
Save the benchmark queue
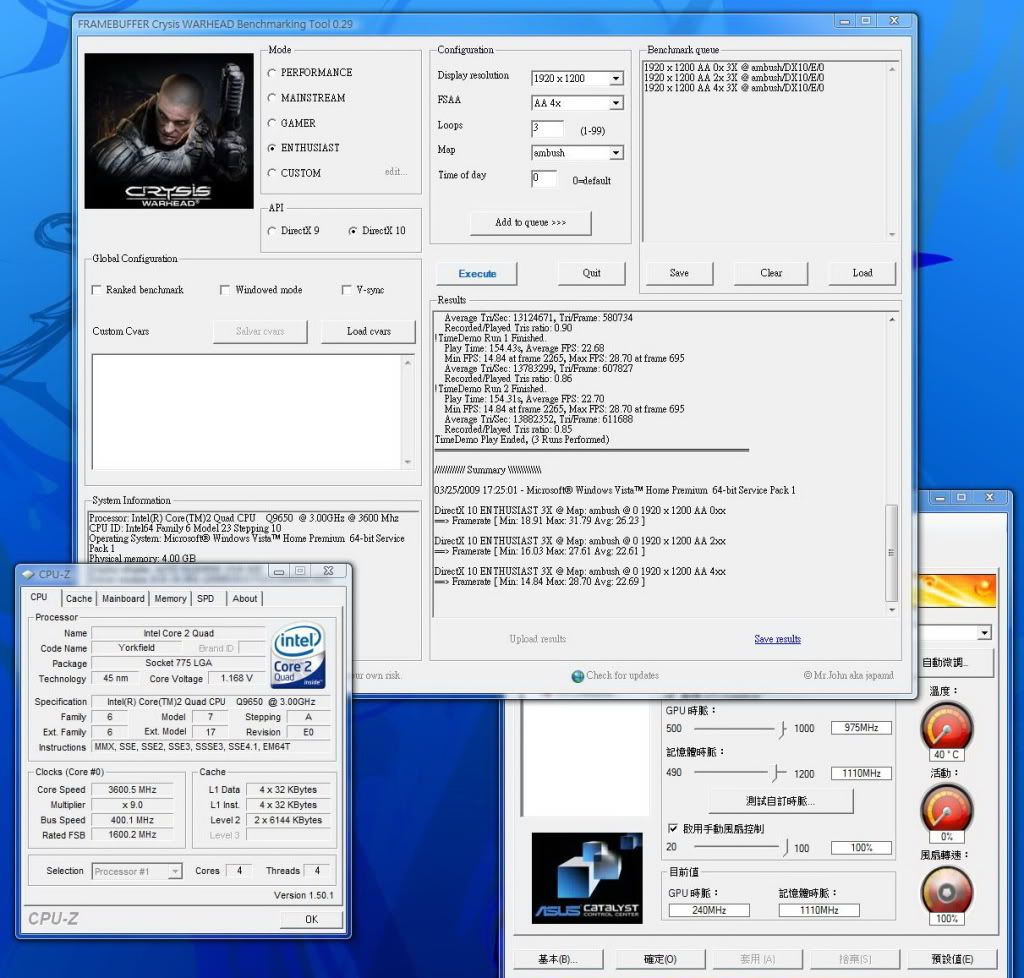click(679, 274)
